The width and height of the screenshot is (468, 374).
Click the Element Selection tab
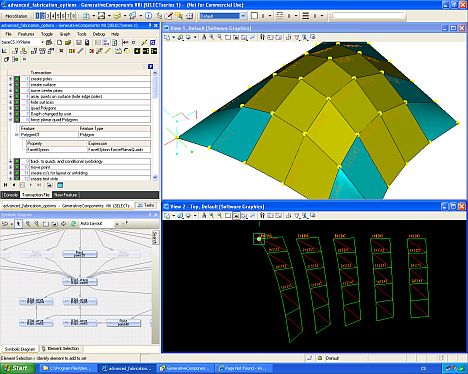[60, 349]
